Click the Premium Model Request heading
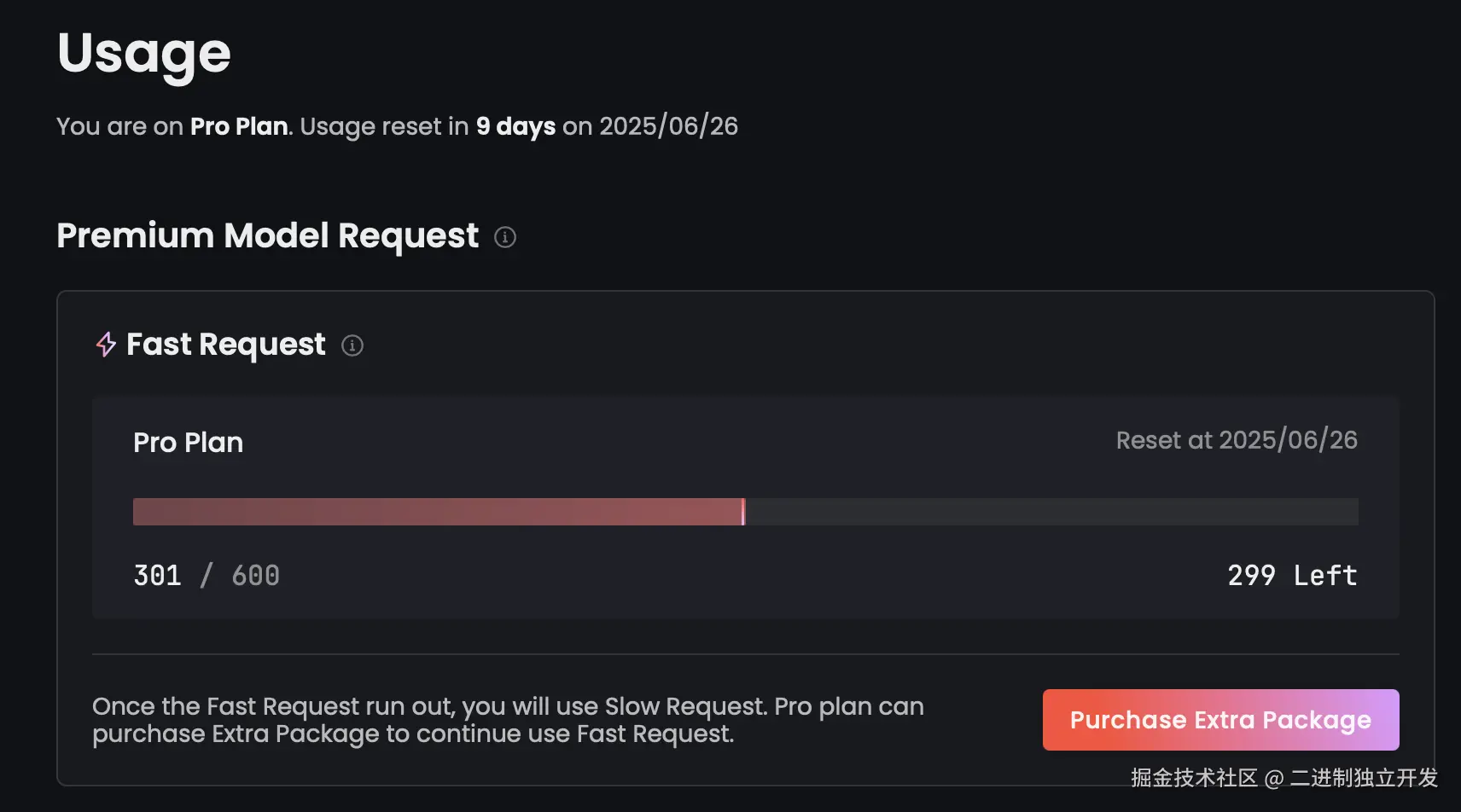This screenshot has width=1461, height=812. point(268,236)
